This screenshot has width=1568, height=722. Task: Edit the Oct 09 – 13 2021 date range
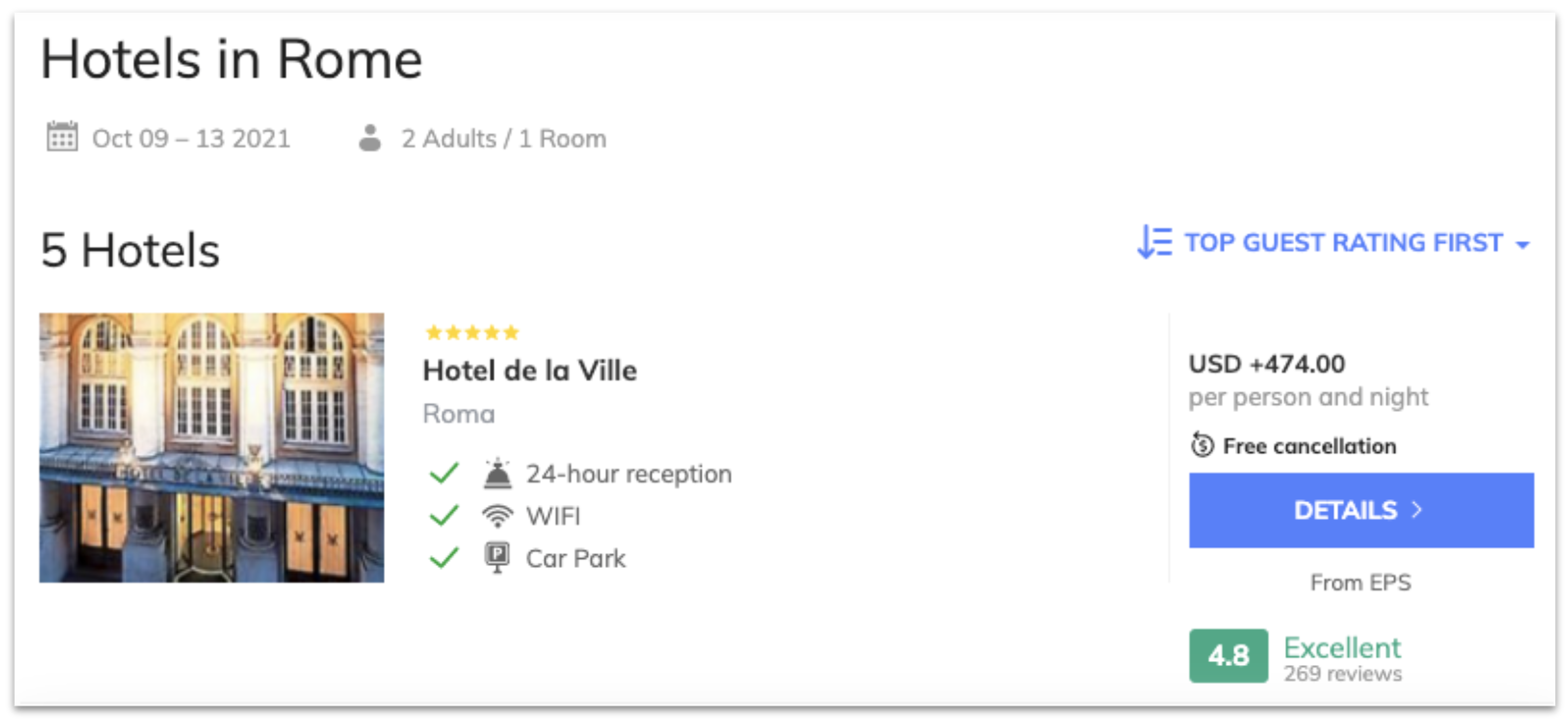pyautogui.click(x=191, y=138)
